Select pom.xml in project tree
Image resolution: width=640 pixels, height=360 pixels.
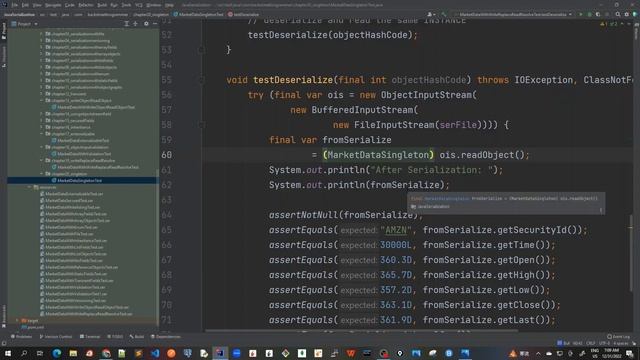click(x=35, y=327)
